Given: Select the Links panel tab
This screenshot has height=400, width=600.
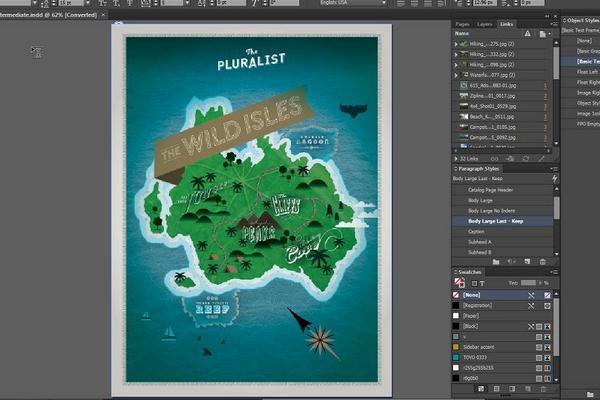Looking at the screenshot, I should point(506,24).
